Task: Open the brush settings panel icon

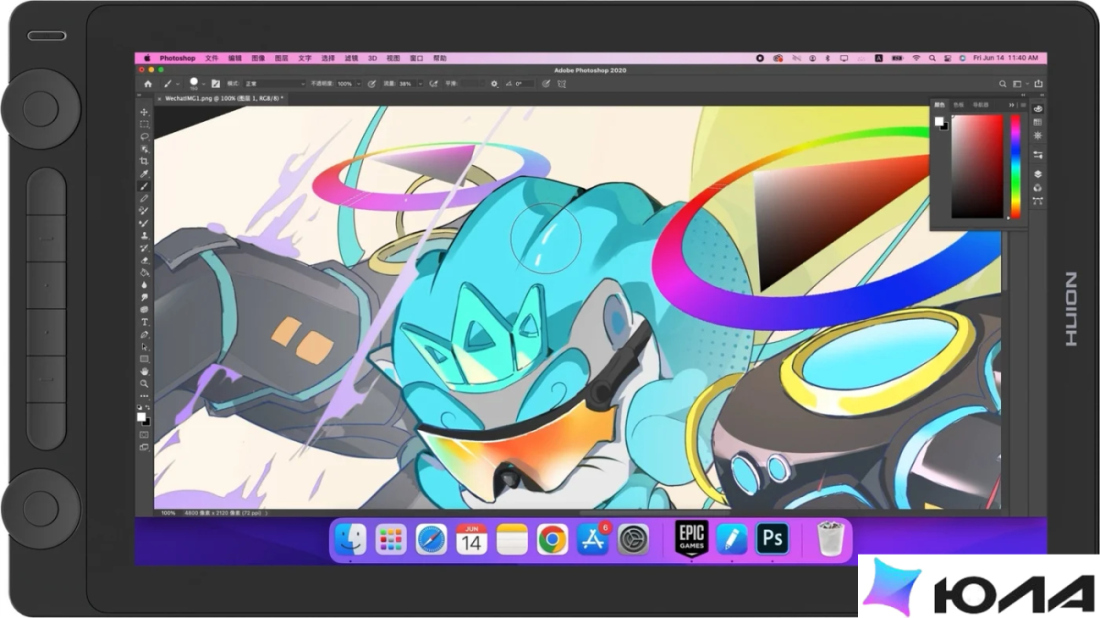Action: (215, 83)
